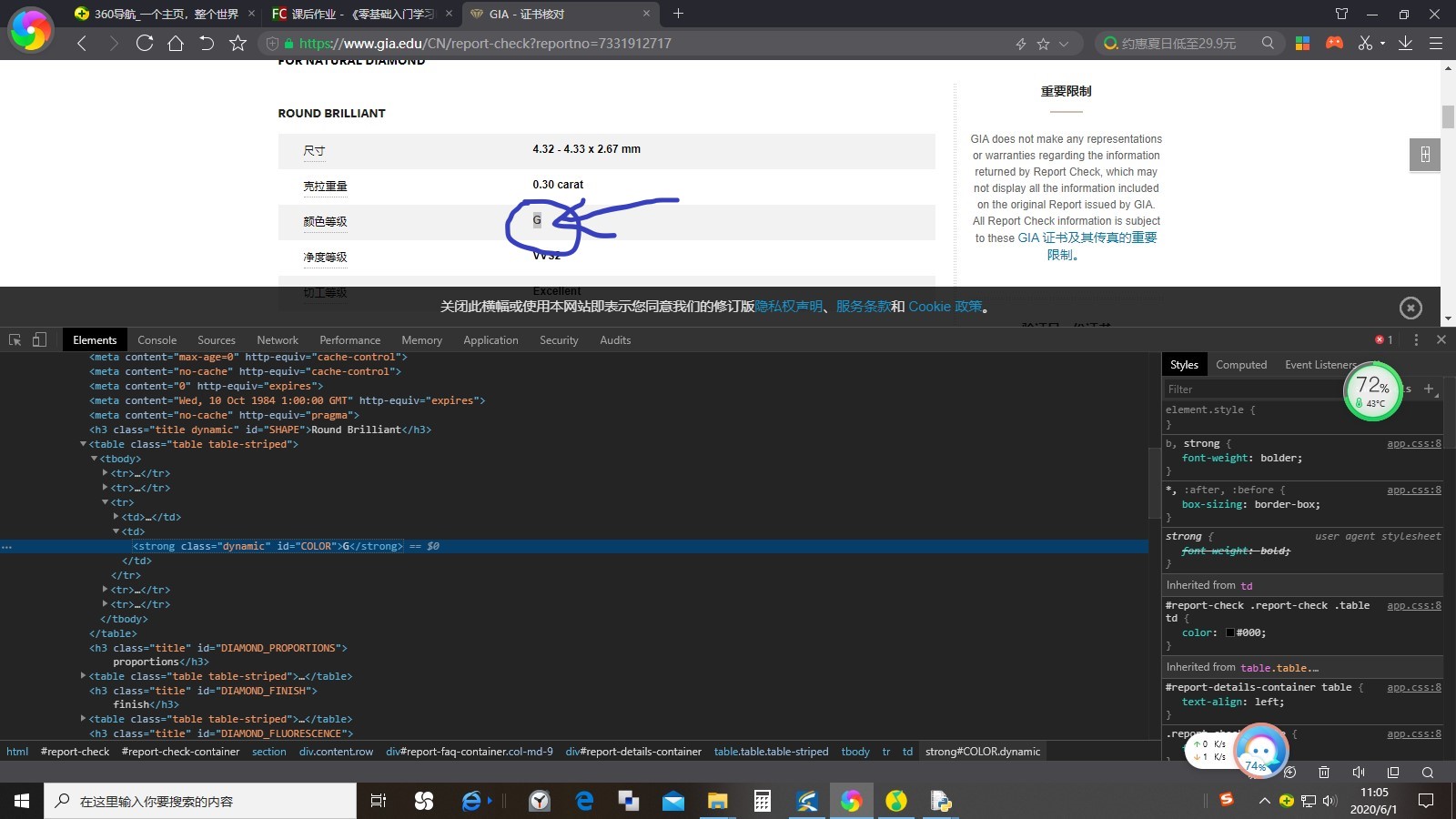The height and width of the screenshot is (819, 1456).
Task: Go back with the browser back arrow
Action: click(82, 43)
